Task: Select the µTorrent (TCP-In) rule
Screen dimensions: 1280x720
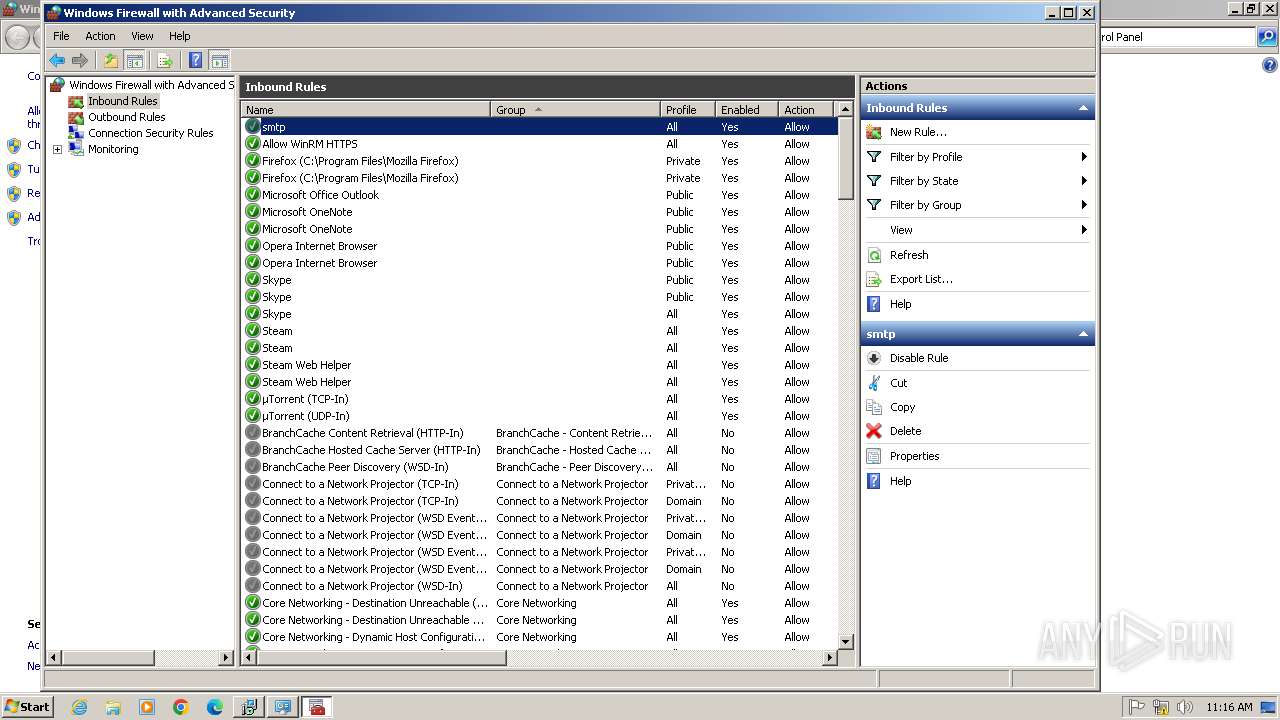Action: click(x=539, y=399)
